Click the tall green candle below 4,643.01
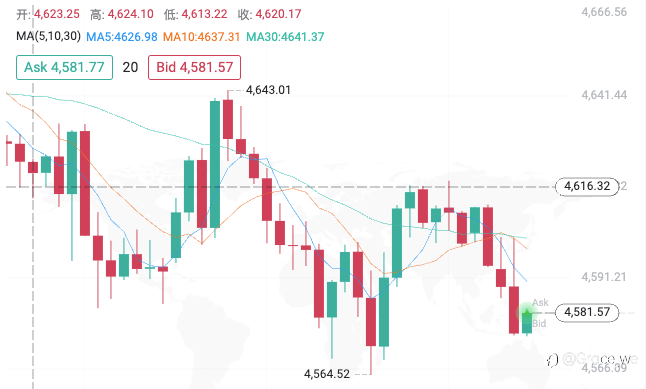646x389 pixels. tap(215, 164)
